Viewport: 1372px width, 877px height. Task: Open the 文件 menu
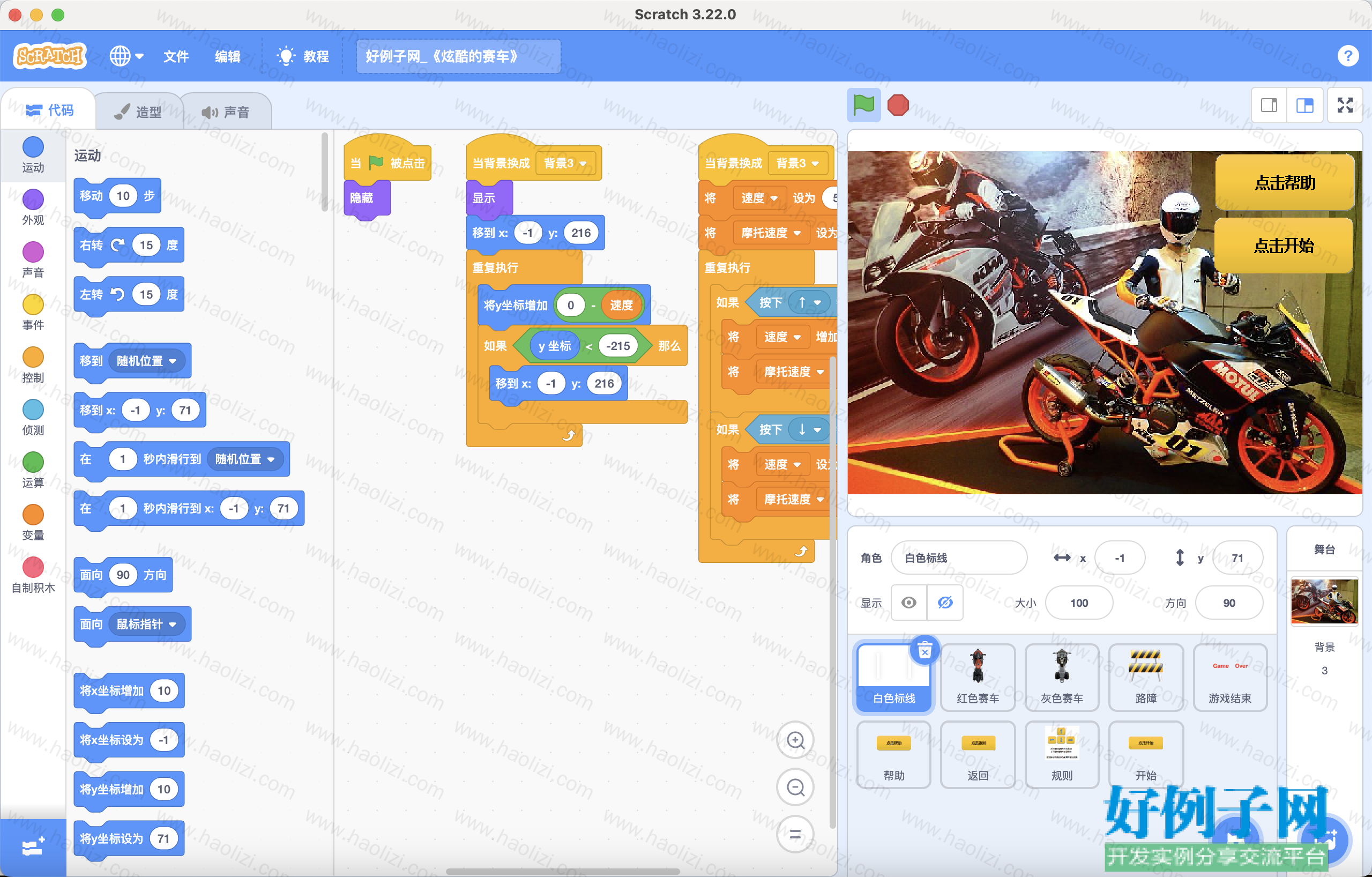pos(176,56)
